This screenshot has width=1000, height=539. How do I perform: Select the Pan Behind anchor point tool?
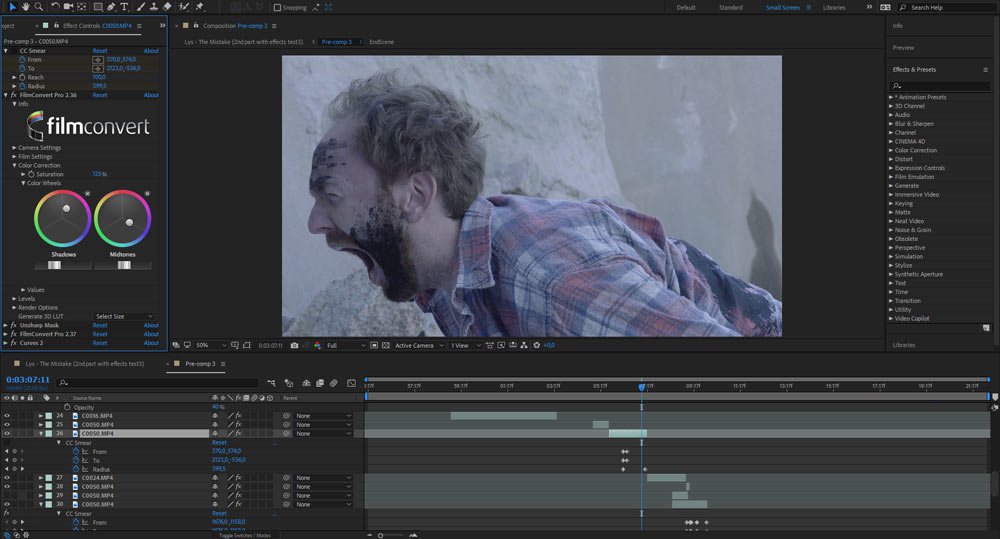click(82, 6)
